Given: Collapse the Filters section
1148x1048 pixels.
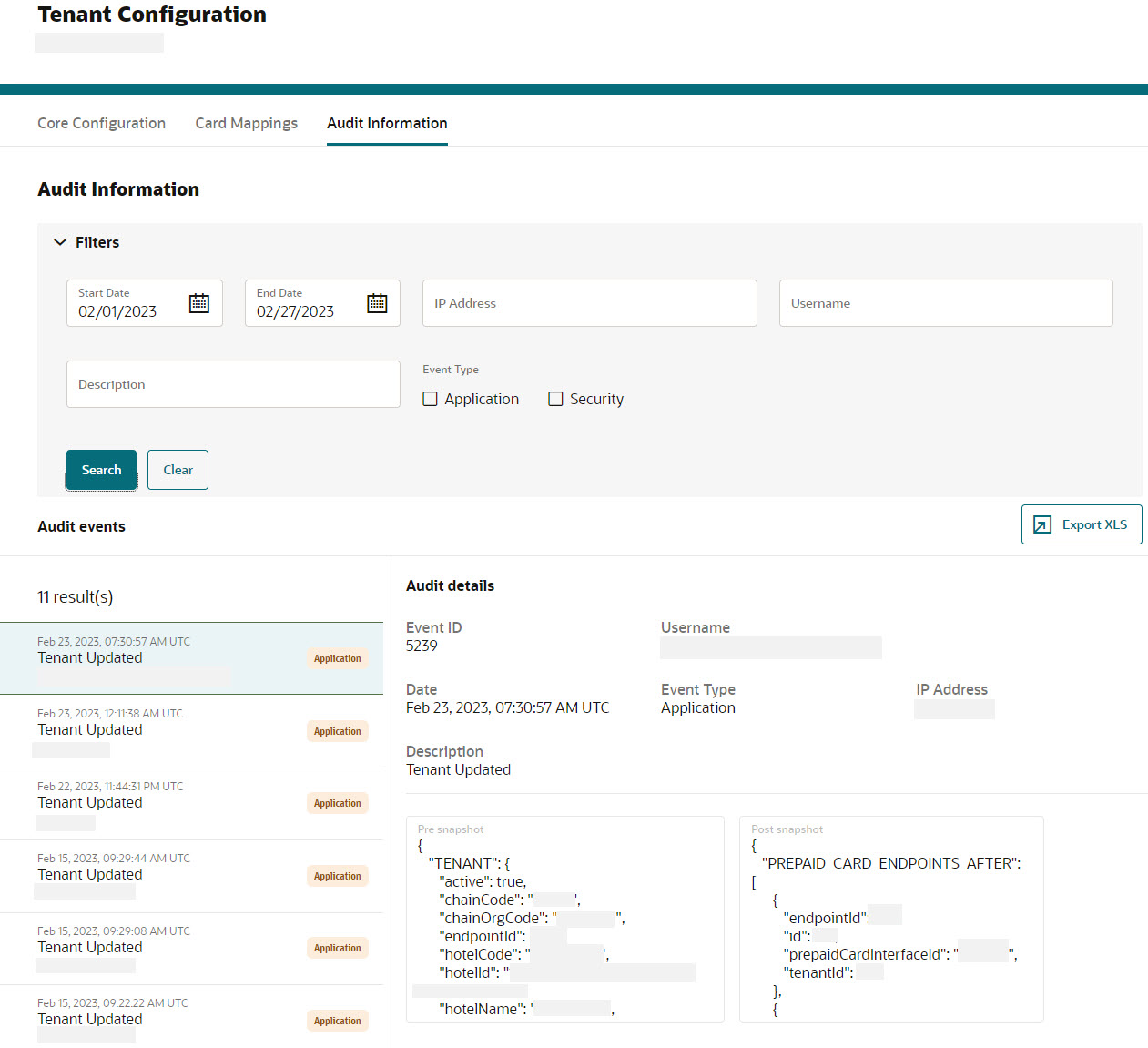Looking at the screenshot, I should pyautogui.click(x=63, y=242).
